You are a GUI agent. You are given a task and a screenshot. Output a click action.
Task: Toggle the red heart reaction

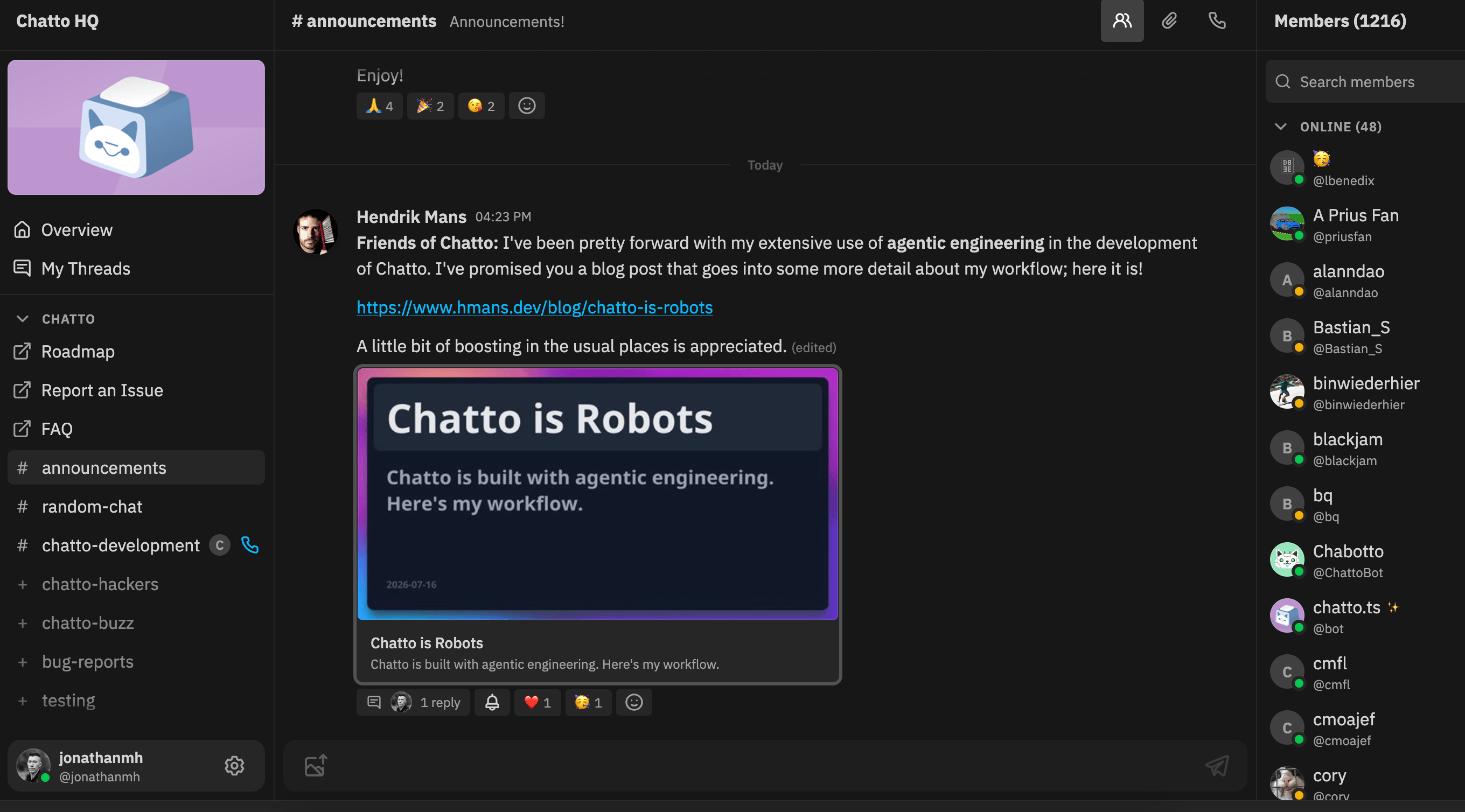point(538,702)
